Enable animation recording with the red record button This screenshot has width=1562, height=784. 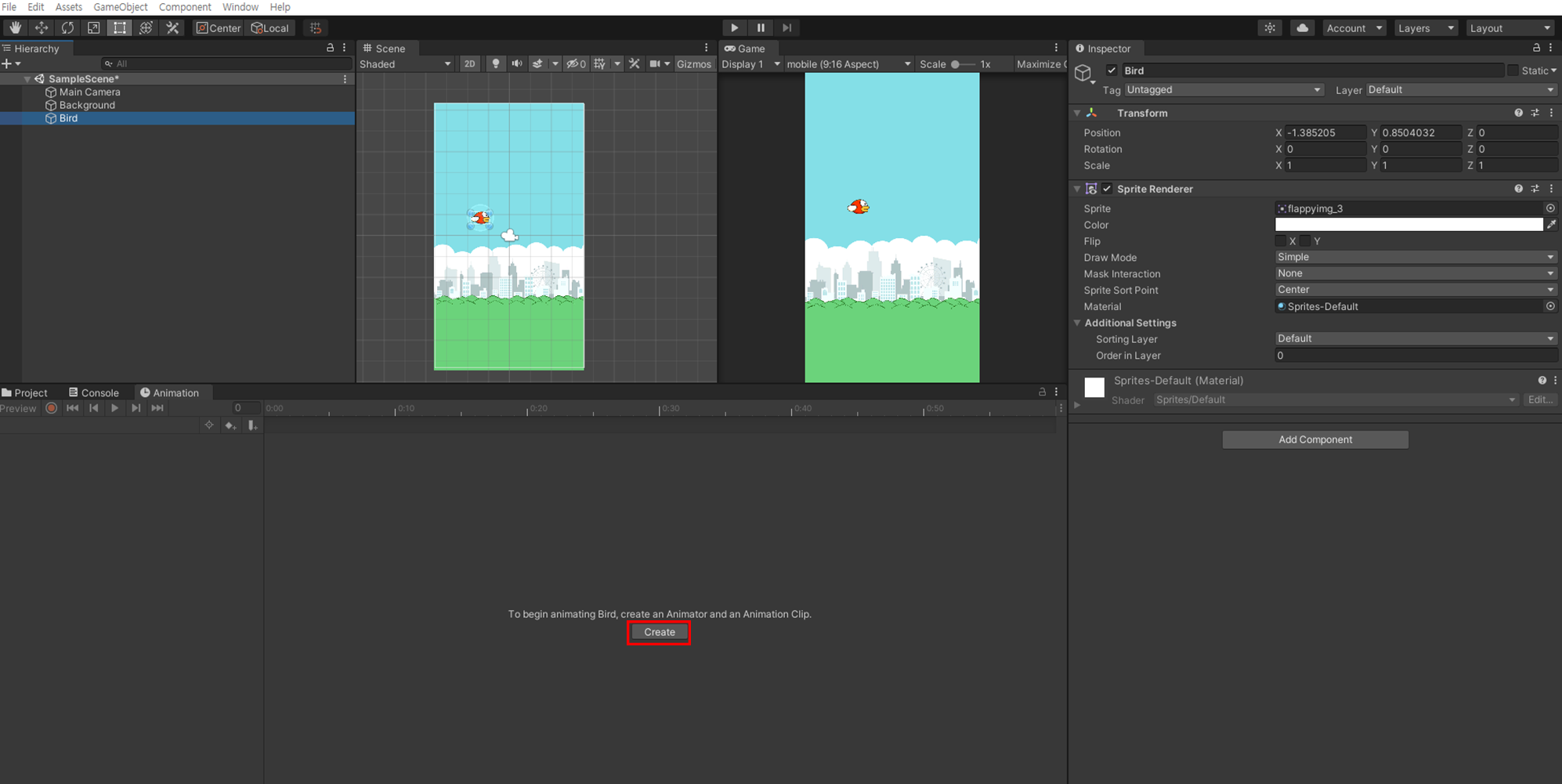point(52,408)
